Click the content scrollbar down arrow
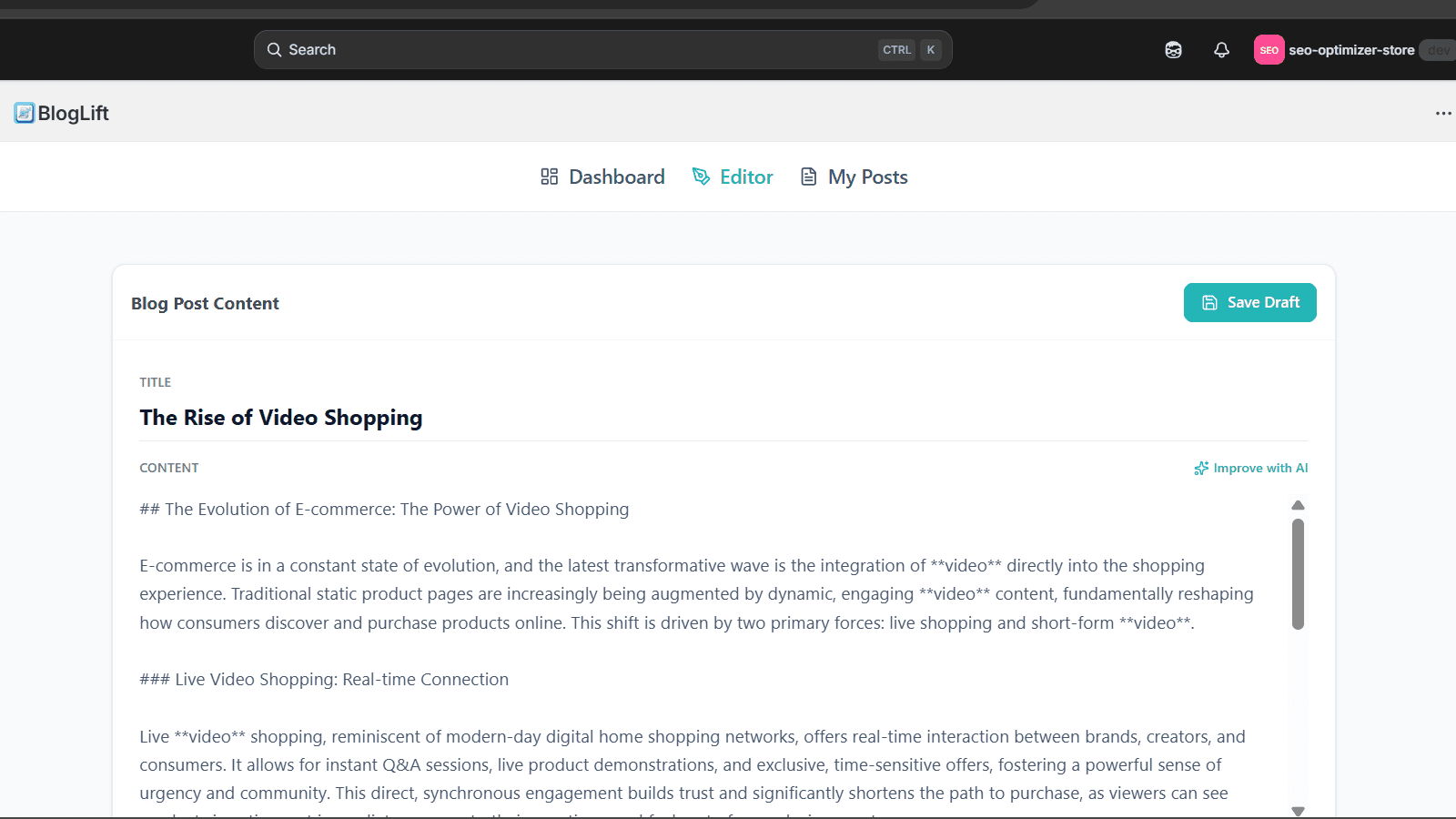This screenshot has height=819, width=1456. click(1298, 810)
